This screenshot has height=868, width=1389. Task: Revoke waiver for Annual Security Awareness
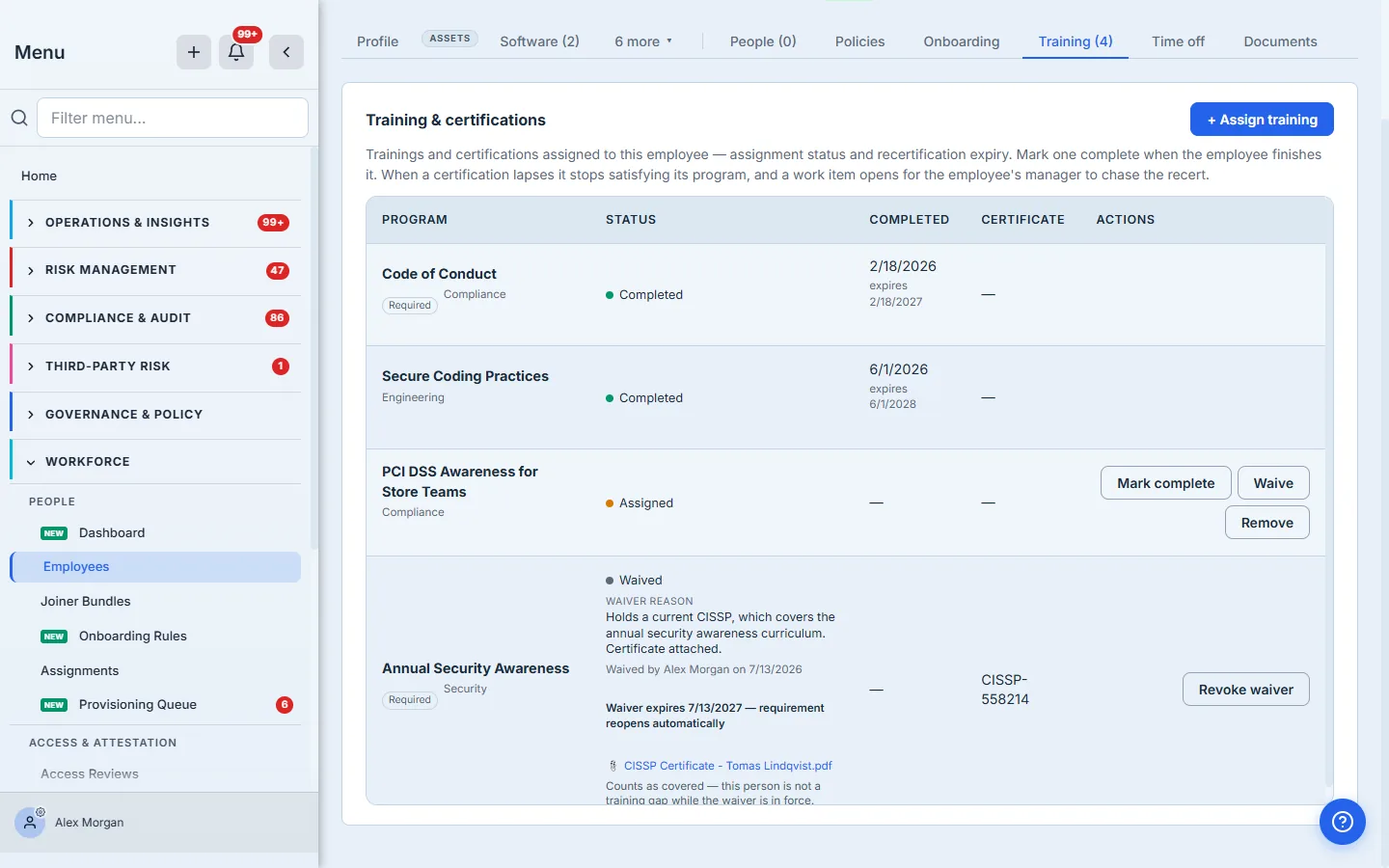pyautogui.click(x=1245, y=690)
